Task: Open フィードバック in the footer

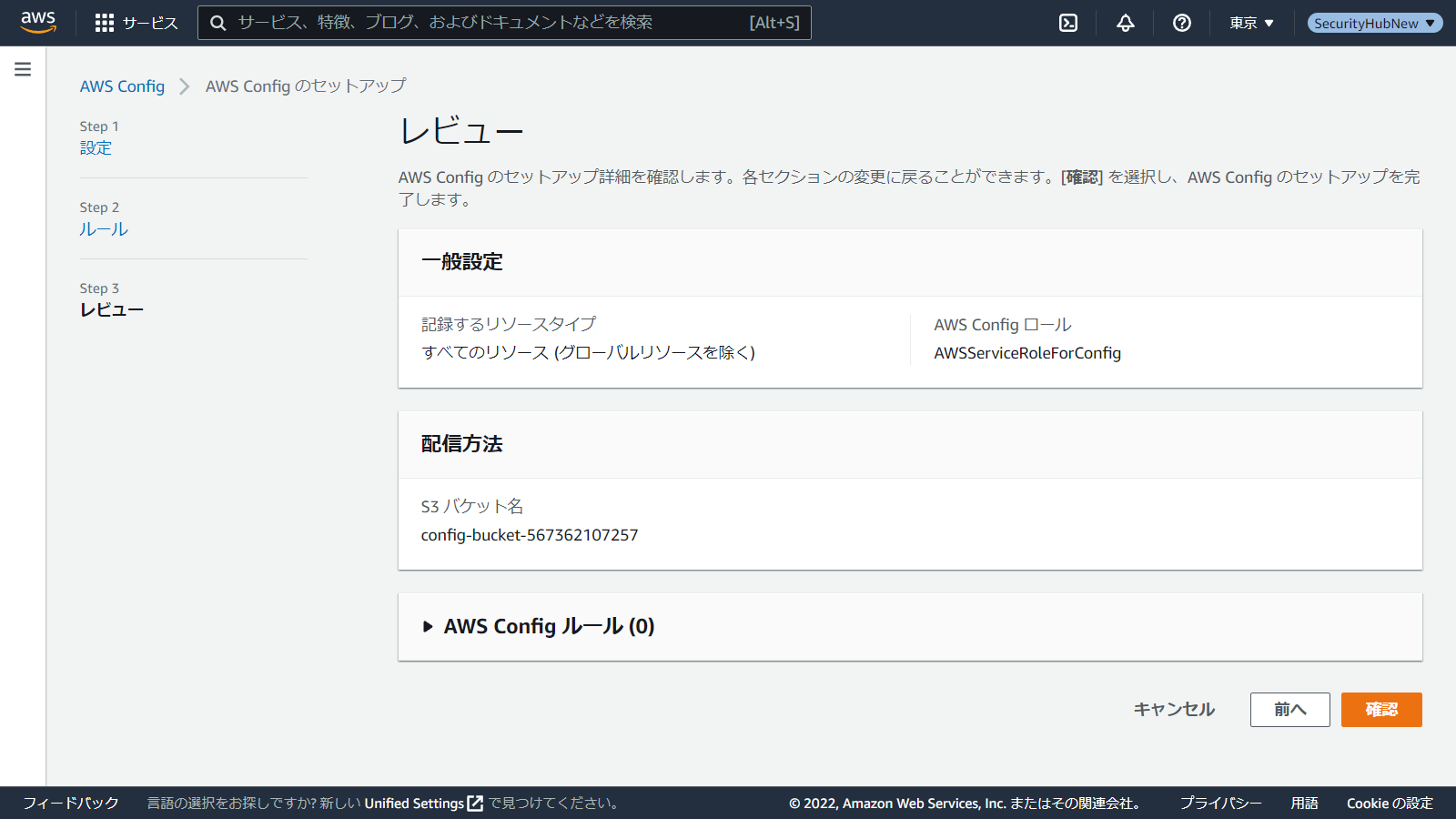Action: coord(71,804)
